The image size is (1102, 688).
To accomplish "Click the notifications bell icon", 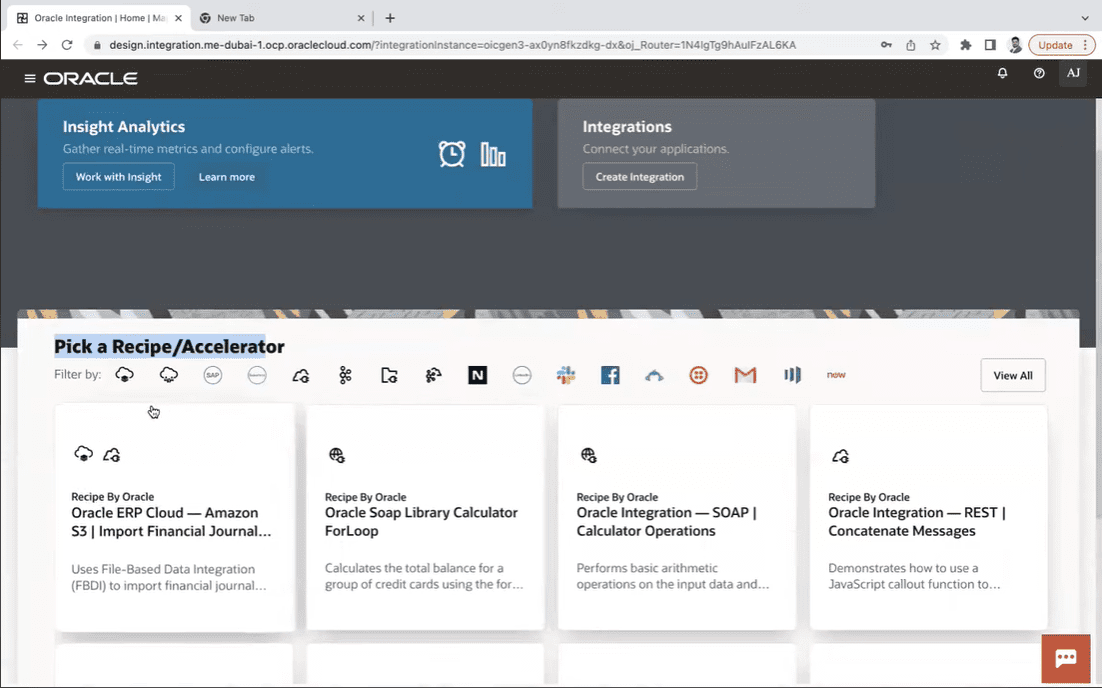I will point(1002,73).
